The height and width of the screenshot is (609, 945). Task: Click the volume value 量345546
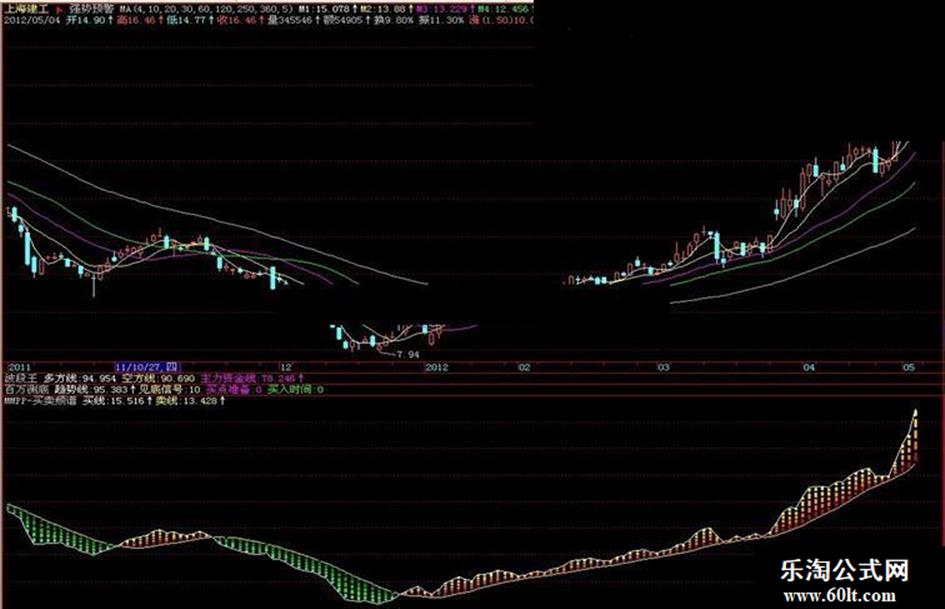pos(290,21)
